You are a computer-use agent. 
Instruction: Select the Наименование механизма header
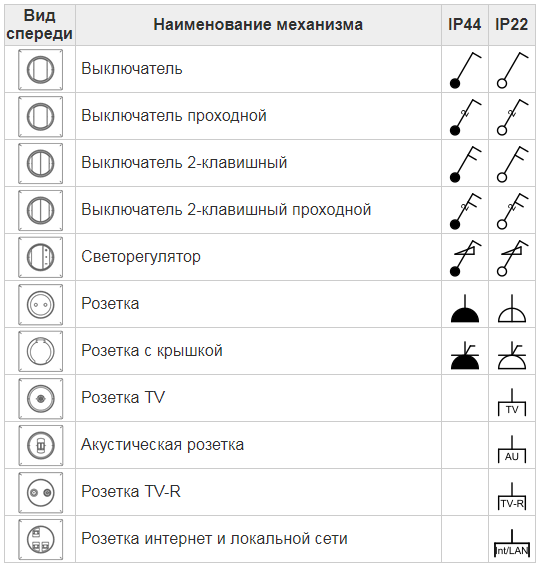click(x=258, y=25)
